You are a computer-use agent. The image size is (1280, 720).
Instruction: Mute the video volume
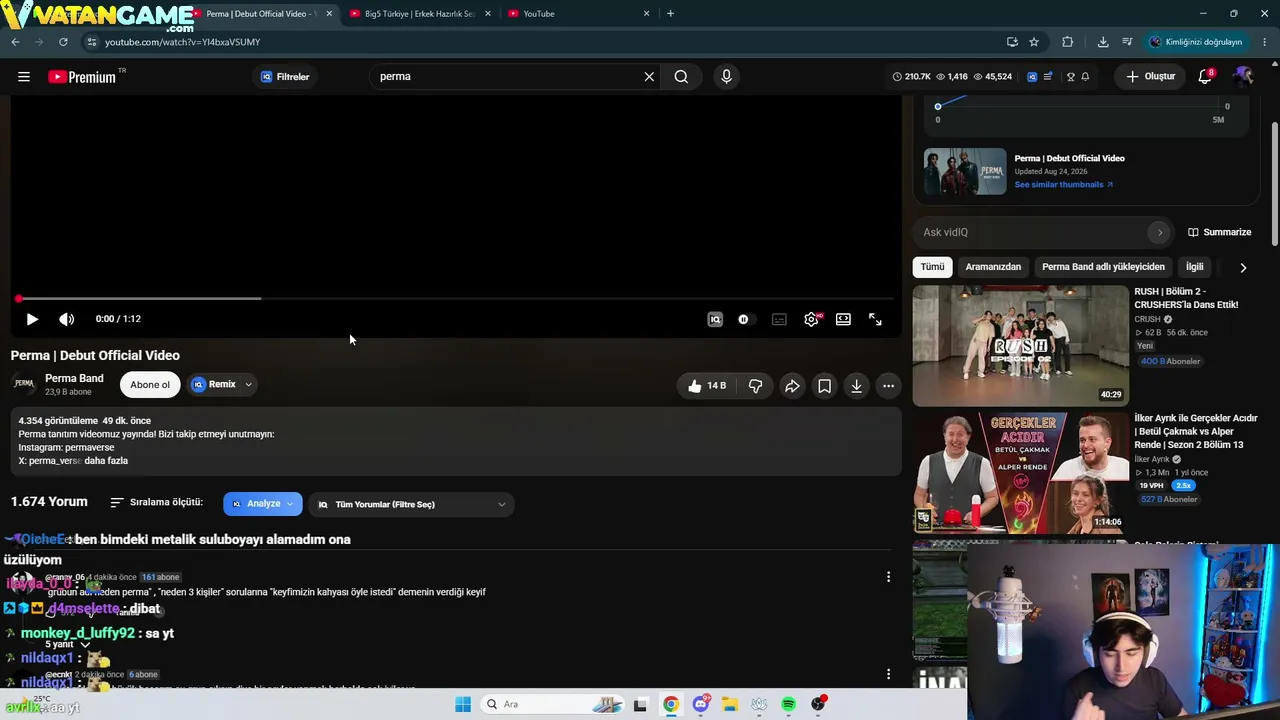(x=66, y=319)
